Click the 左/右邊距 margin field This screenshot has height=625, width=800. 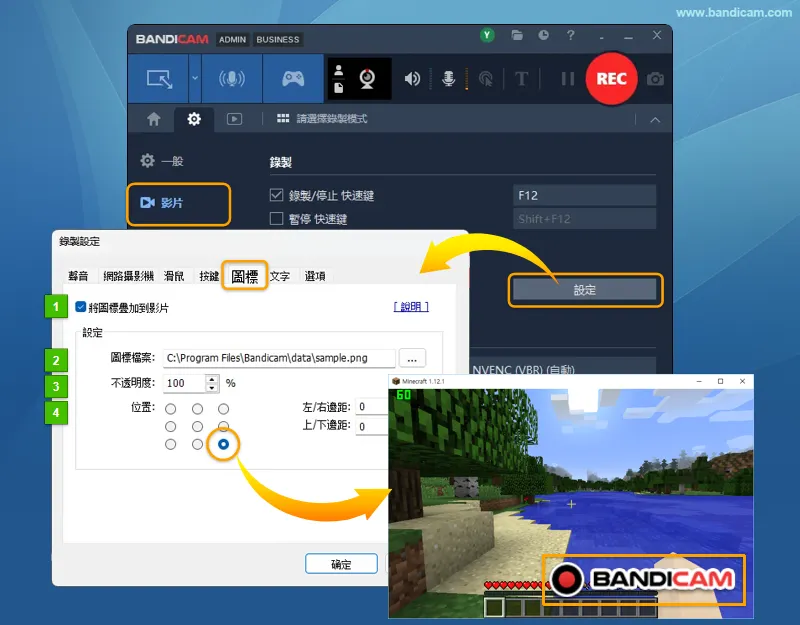click(372, 407)
